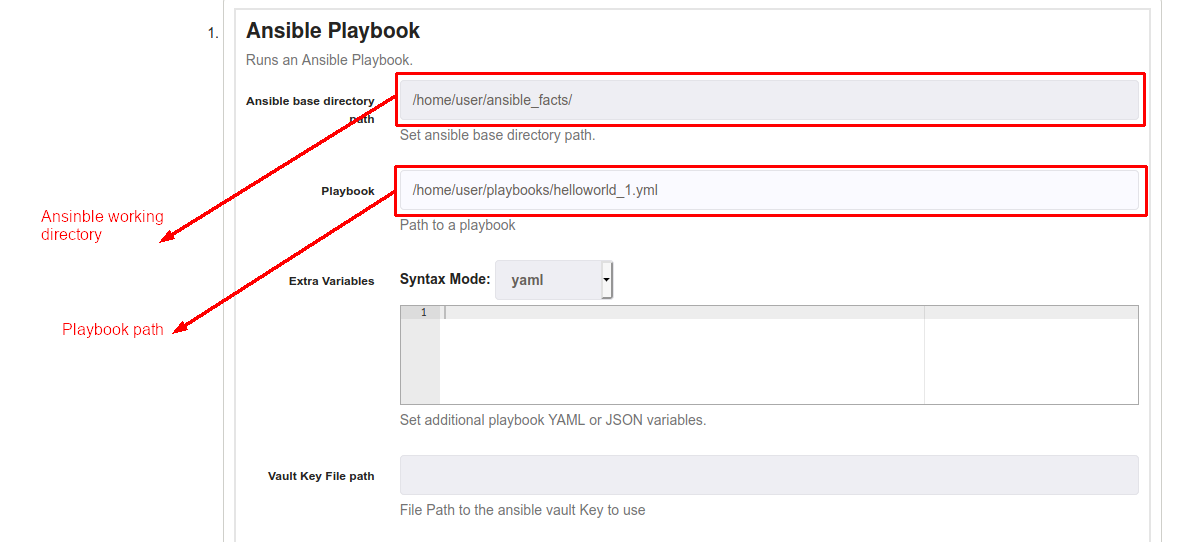Image resolution: width=1181 pixels, height=542 pixels.
Task: Click line number 1 in editor gutter
Action: click(423, 312)
